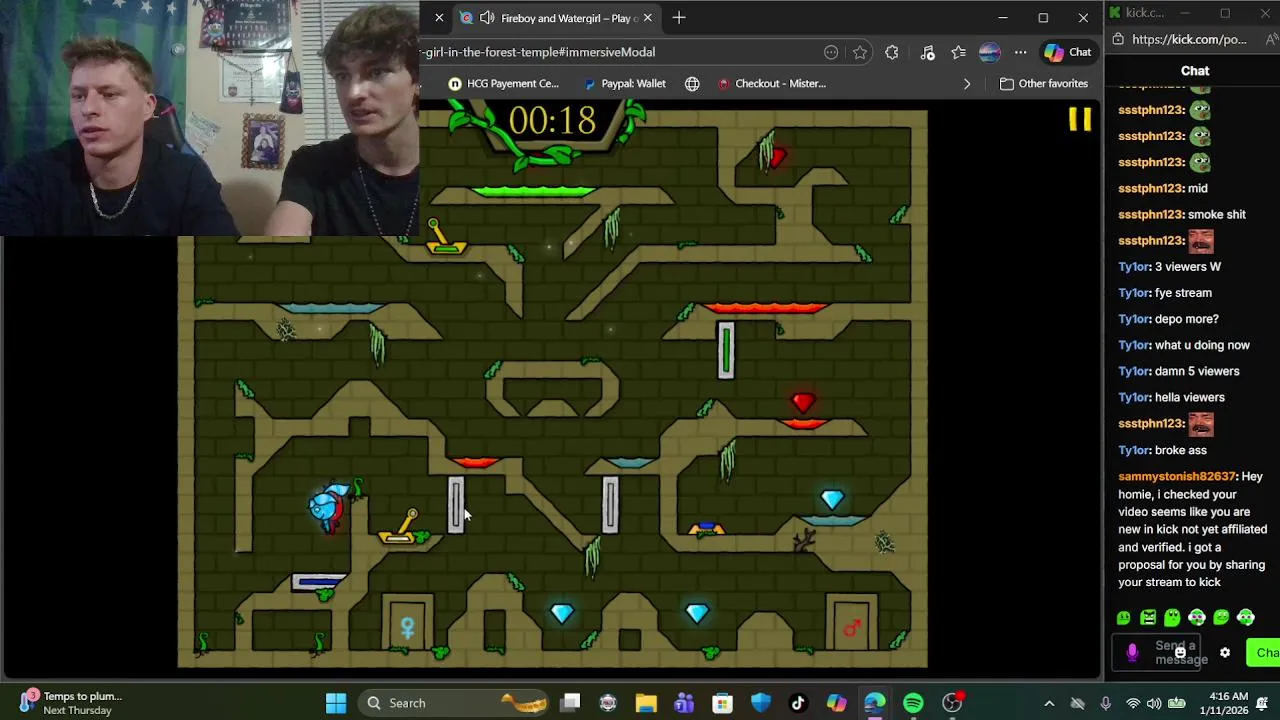Image resolution: width=1280 pixels, height=720 pixels.
Task: Open the Windows Start menu
Action: point(336,703)
